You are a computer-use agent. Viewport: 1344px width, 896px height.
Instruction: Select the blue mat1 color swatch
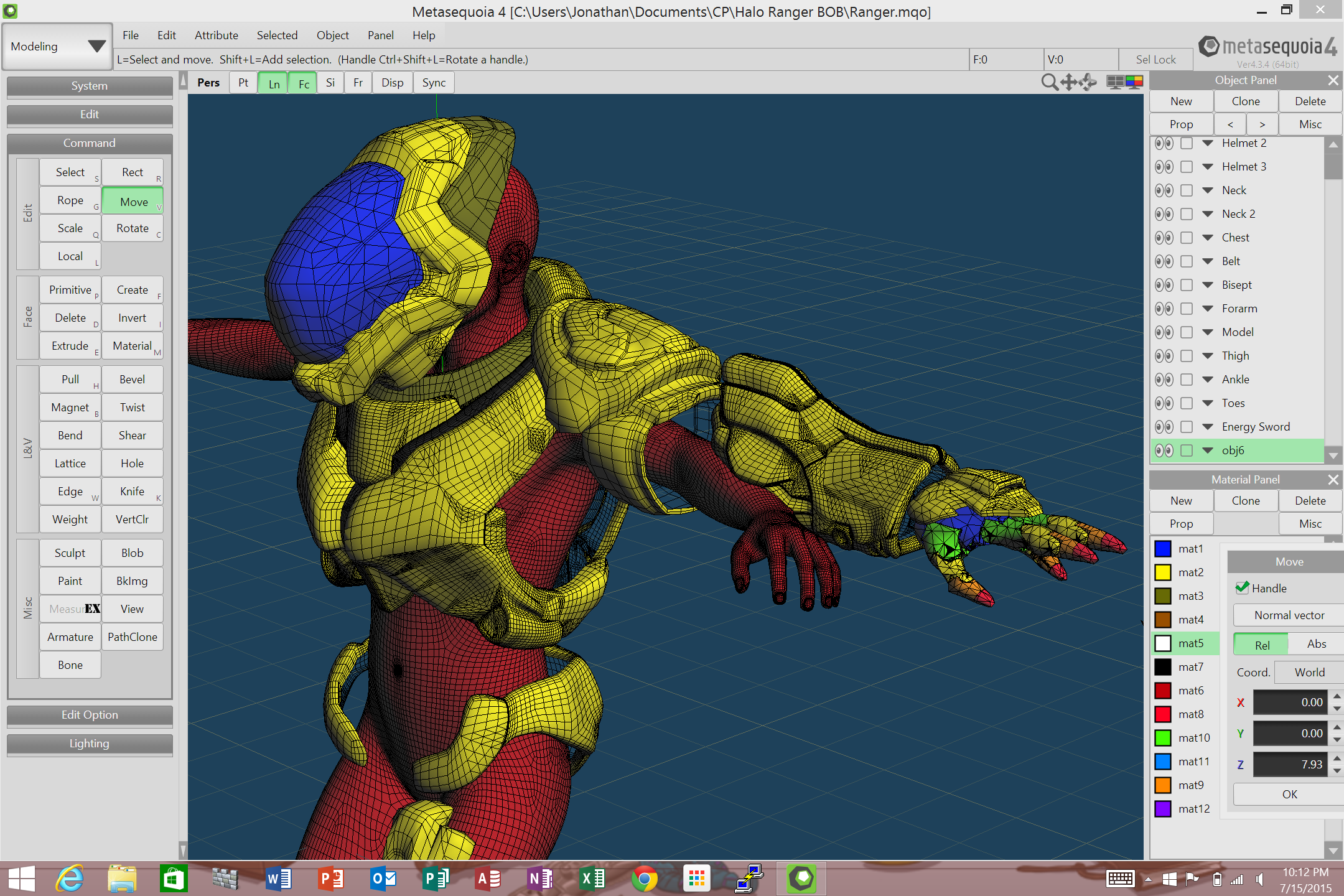(1162, 549)
